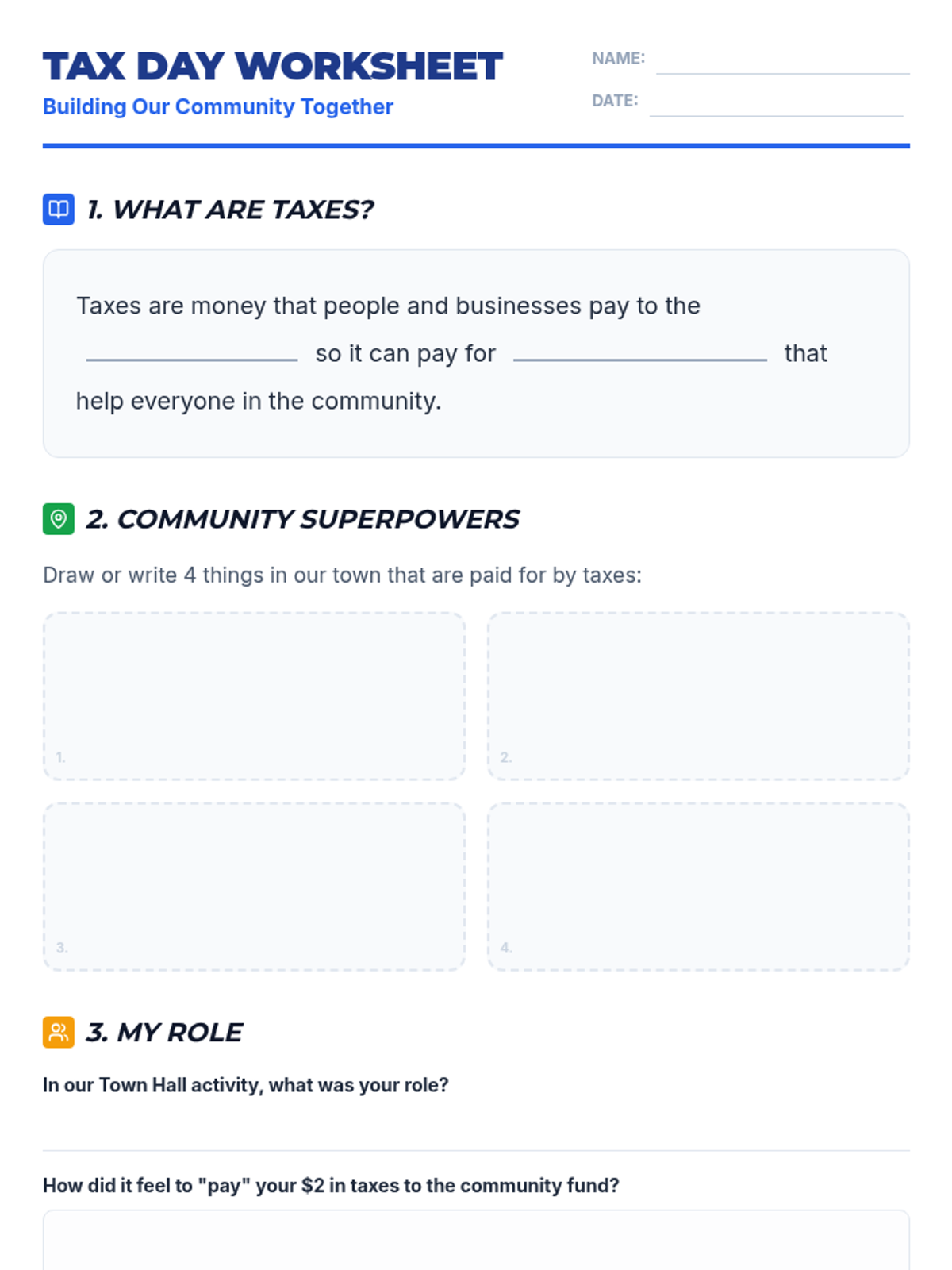
Task: Click the '1. WHAT ARE TAXES?' heading
Action: point(230,210)
